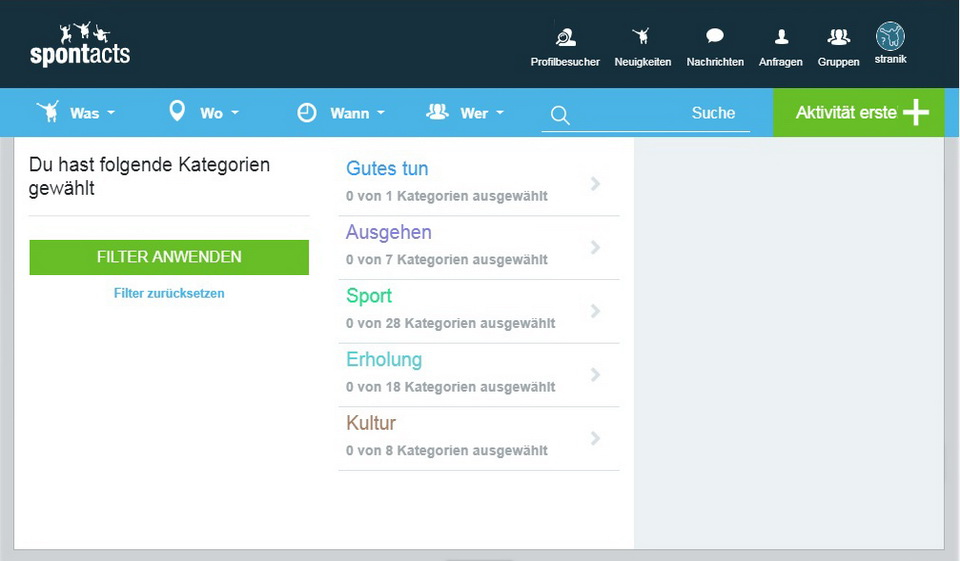Select the Nachrichten label

715,62
